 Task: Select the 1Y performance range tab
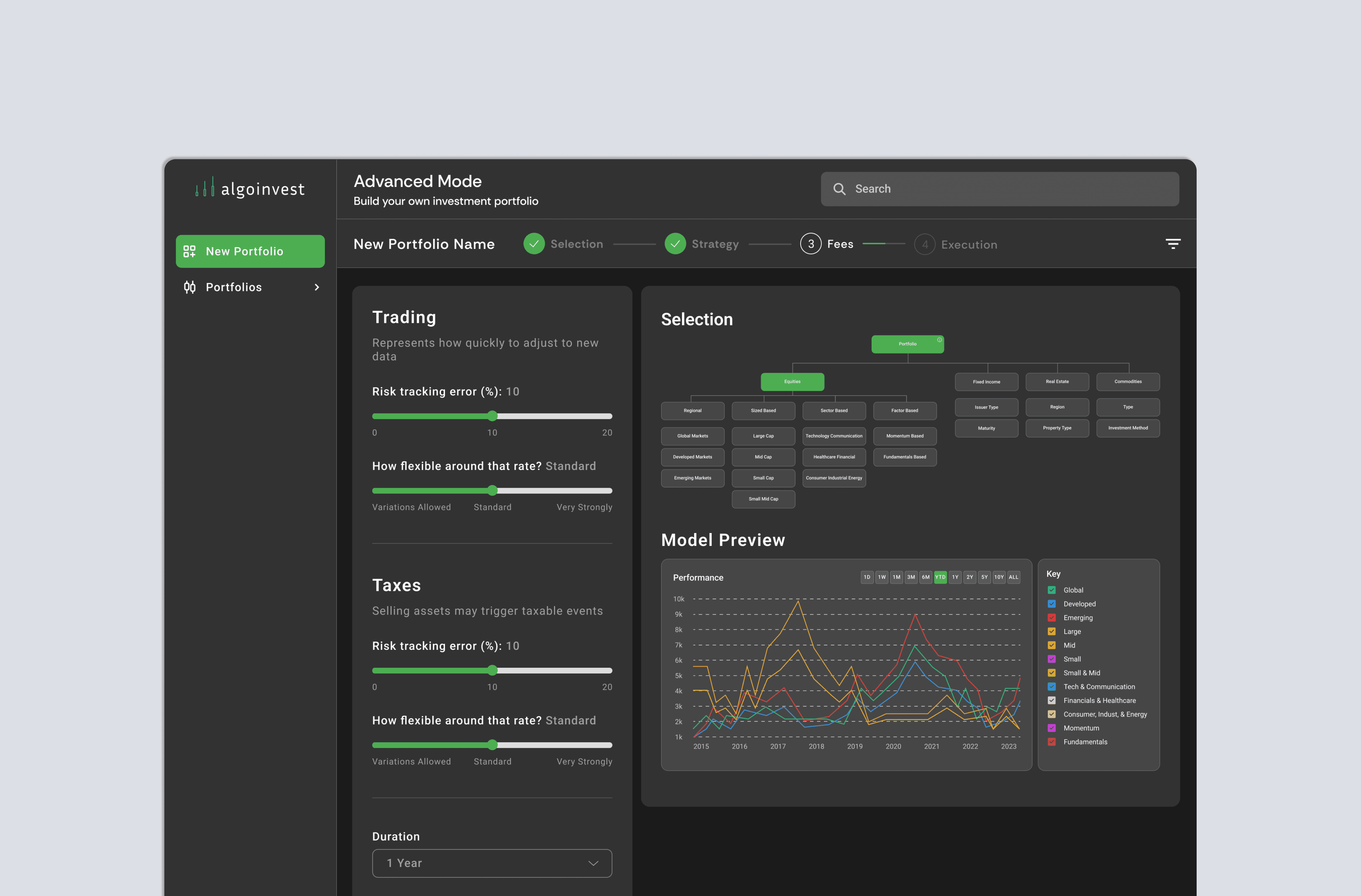click(954, 577)
